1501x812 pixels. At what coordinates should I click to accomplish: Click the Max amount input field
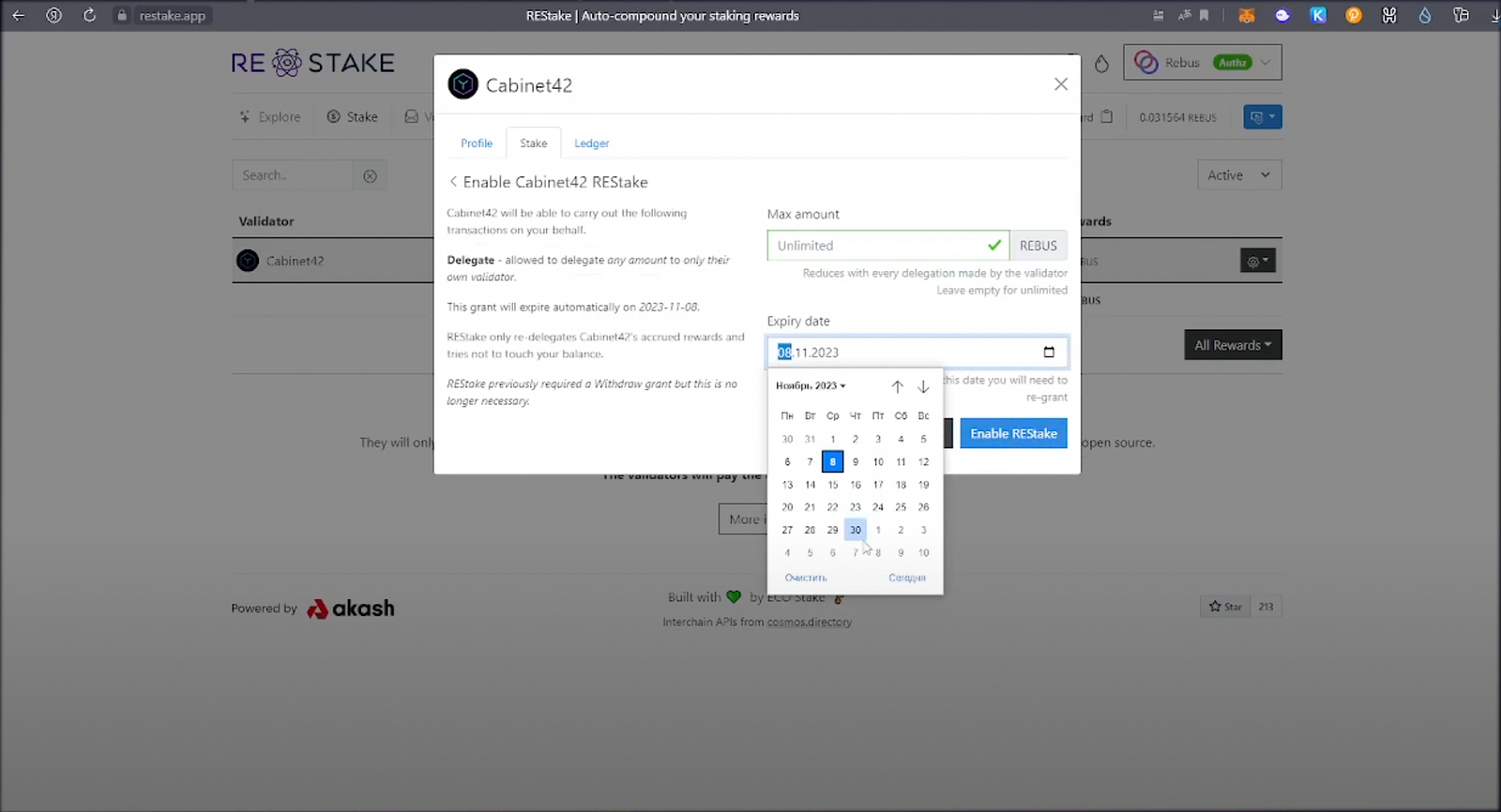887,246
